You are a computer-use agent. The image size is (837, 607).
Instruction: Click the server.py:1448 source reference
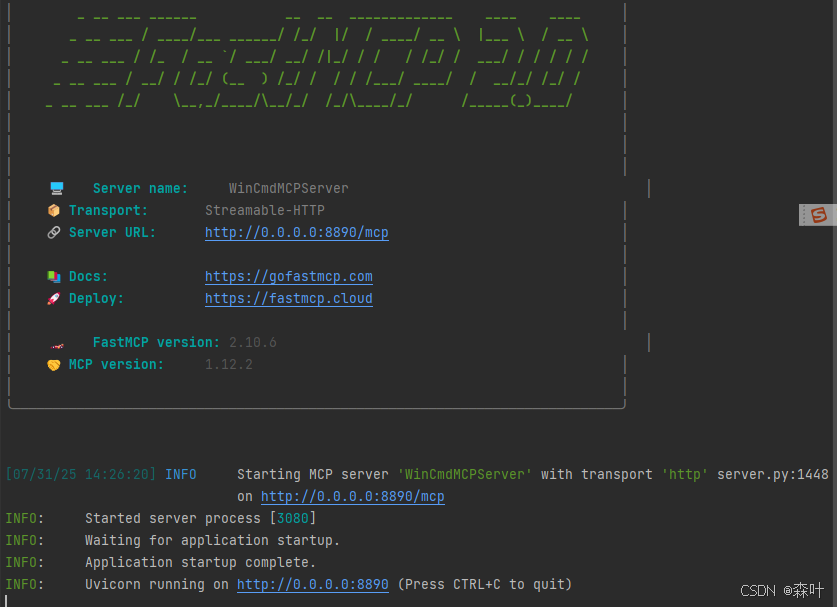tap(772, 475)
